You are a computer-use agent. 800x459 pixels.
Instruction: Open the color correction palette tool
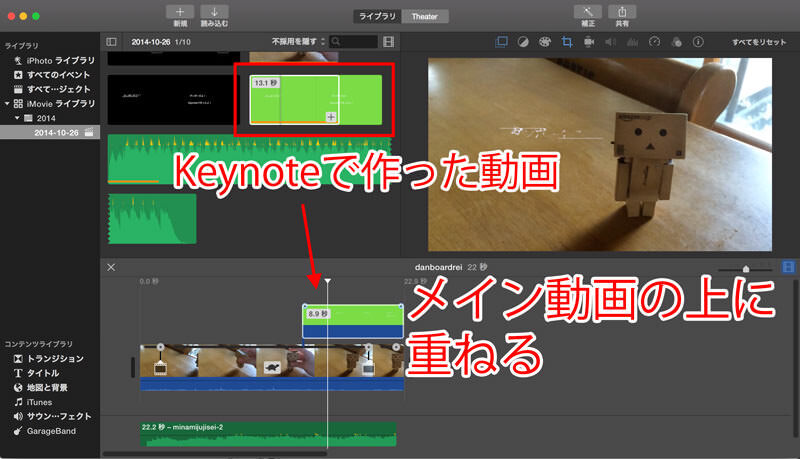(x=545, y=42)
